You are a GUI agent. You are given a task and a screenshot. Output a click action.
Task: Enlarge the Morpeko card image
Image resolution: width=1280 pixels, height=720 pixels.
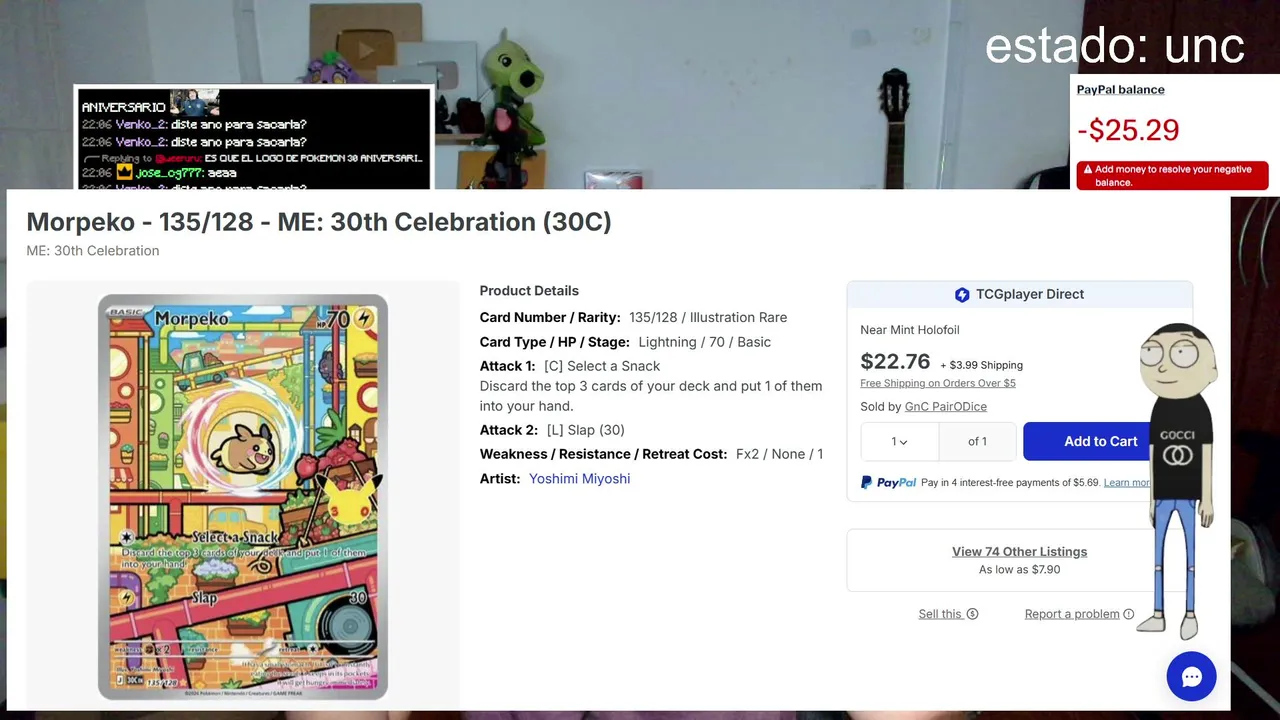pos(243,497)
